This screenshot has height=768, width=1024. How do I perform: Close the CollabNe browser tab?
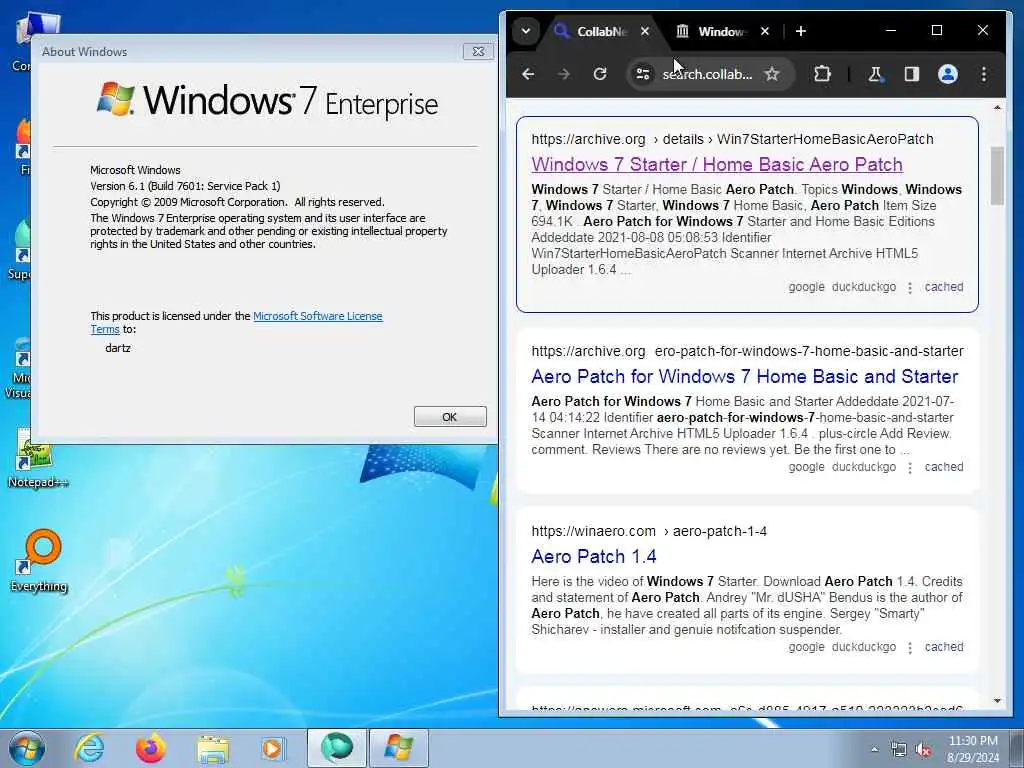[645, 31]
